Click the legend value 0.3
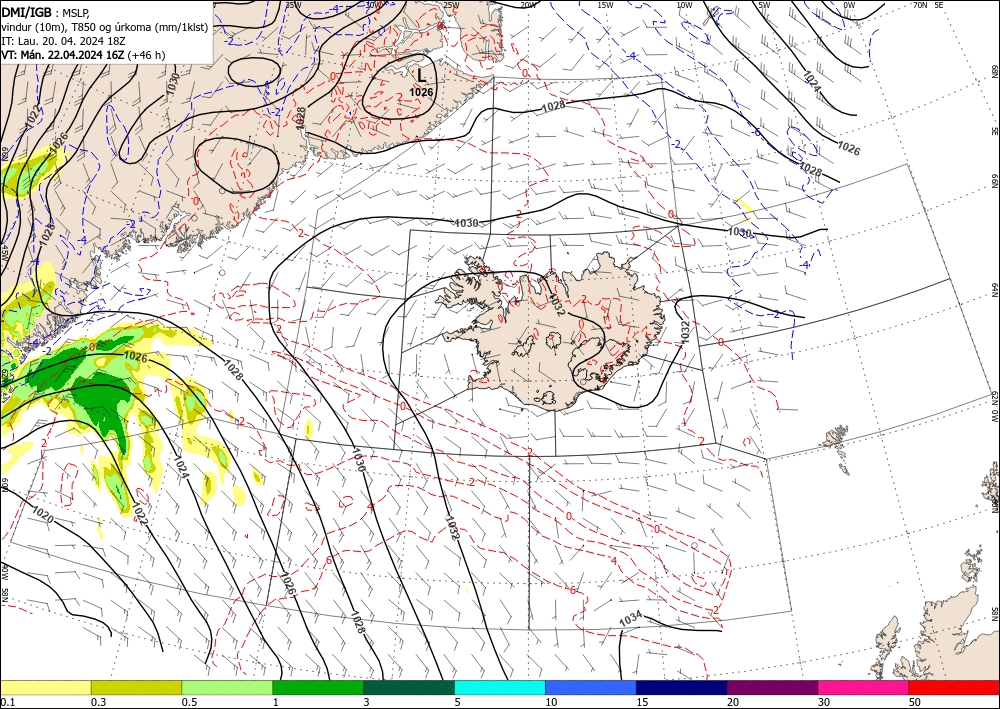 98,702
